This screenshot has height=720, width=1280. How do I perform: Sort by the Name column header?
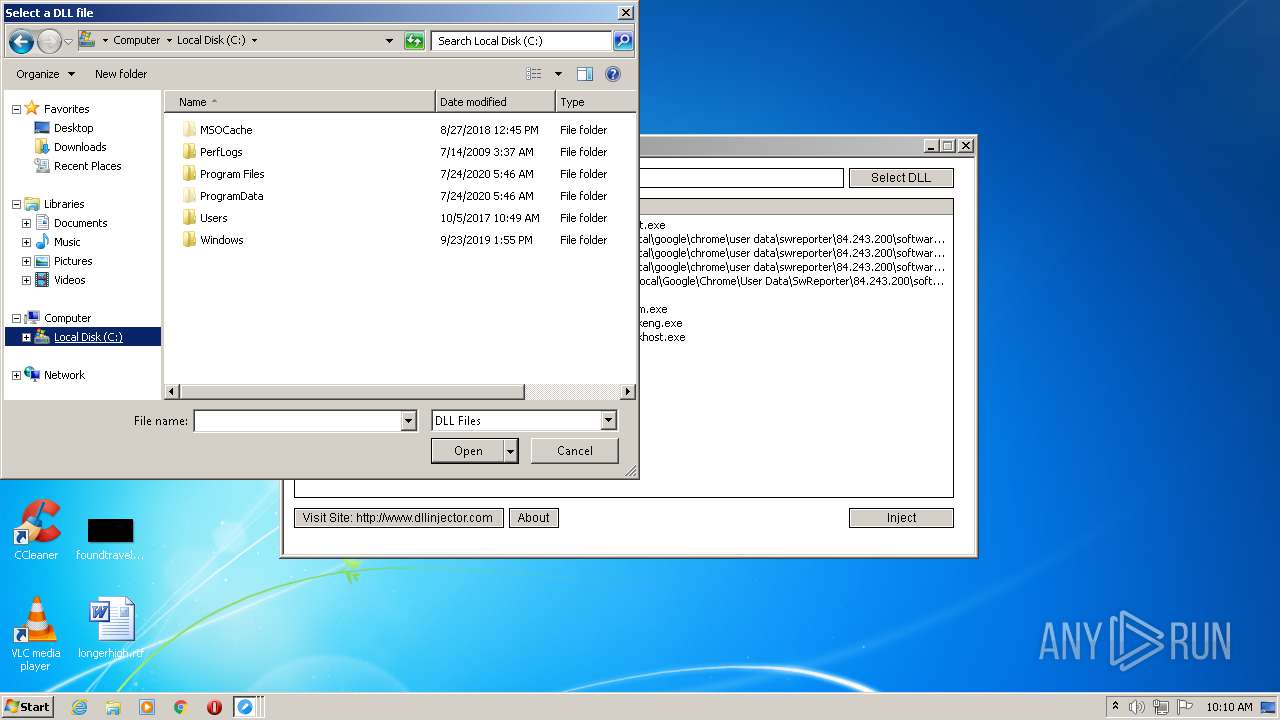coord(300,102)
